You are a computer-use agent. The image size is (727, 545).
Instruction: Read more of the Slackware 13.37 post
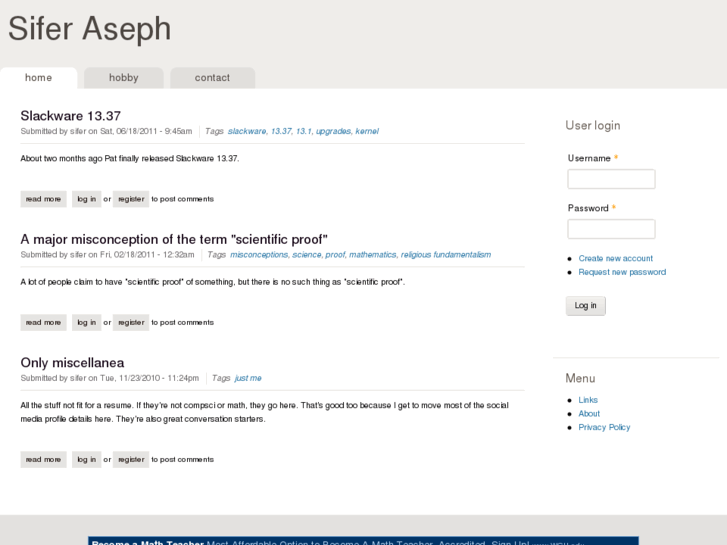tap(44, 199)
